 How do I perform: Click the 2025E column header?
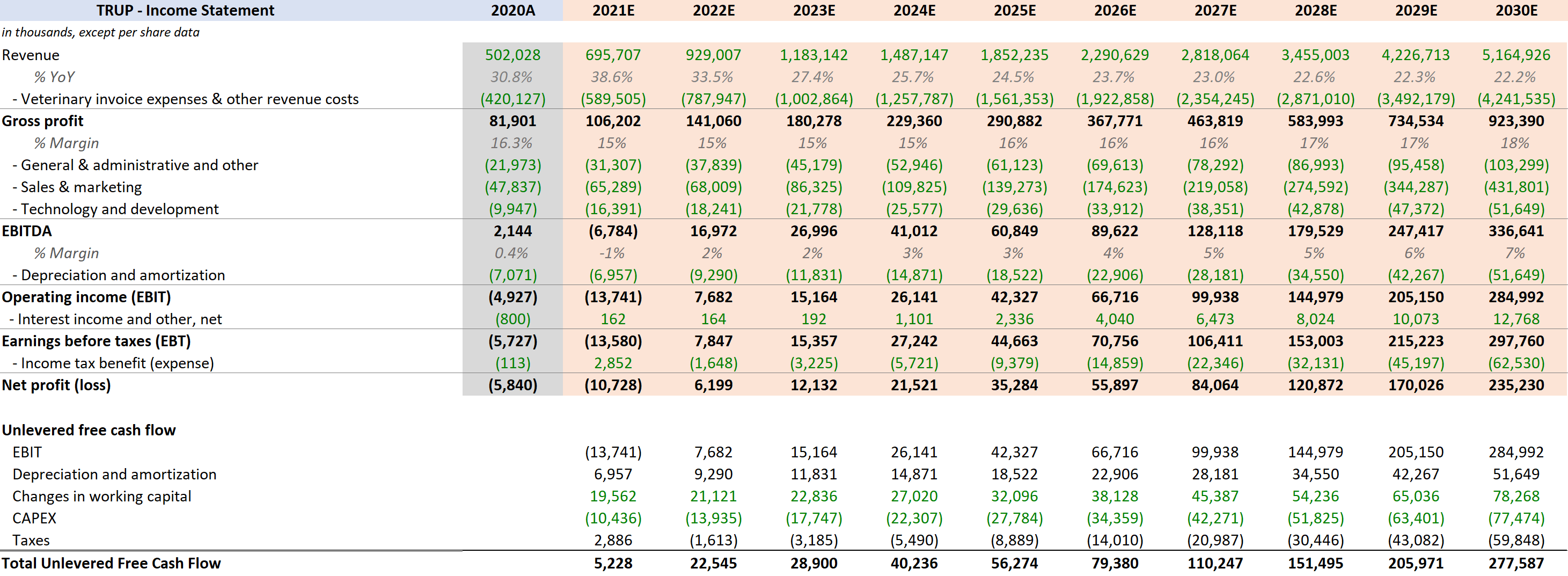(x=1014, y=10)
